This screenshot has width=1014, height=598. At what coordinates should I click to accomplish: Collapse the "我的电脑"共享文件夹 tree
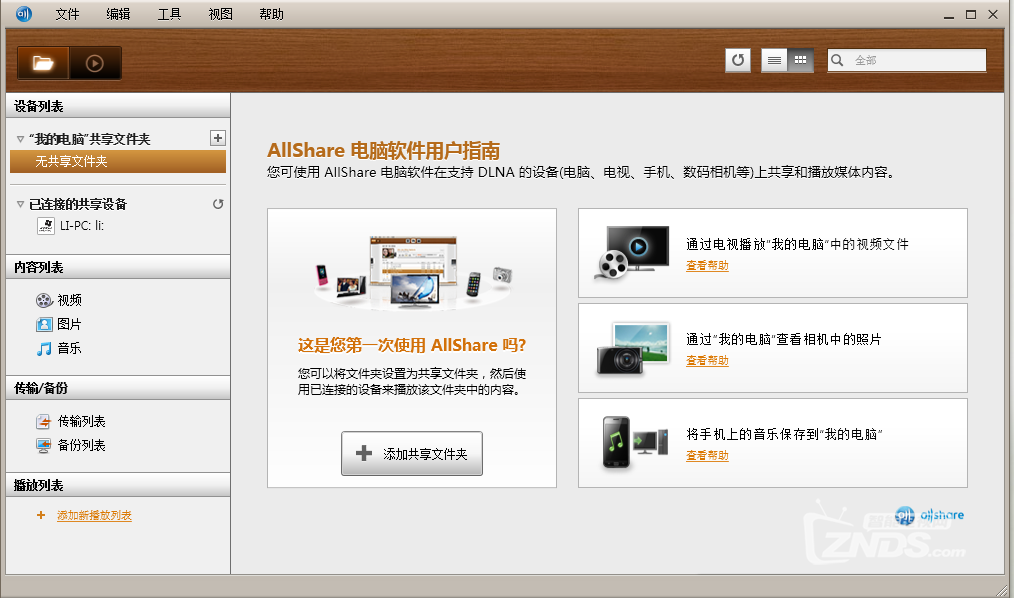tap(20, 139)
